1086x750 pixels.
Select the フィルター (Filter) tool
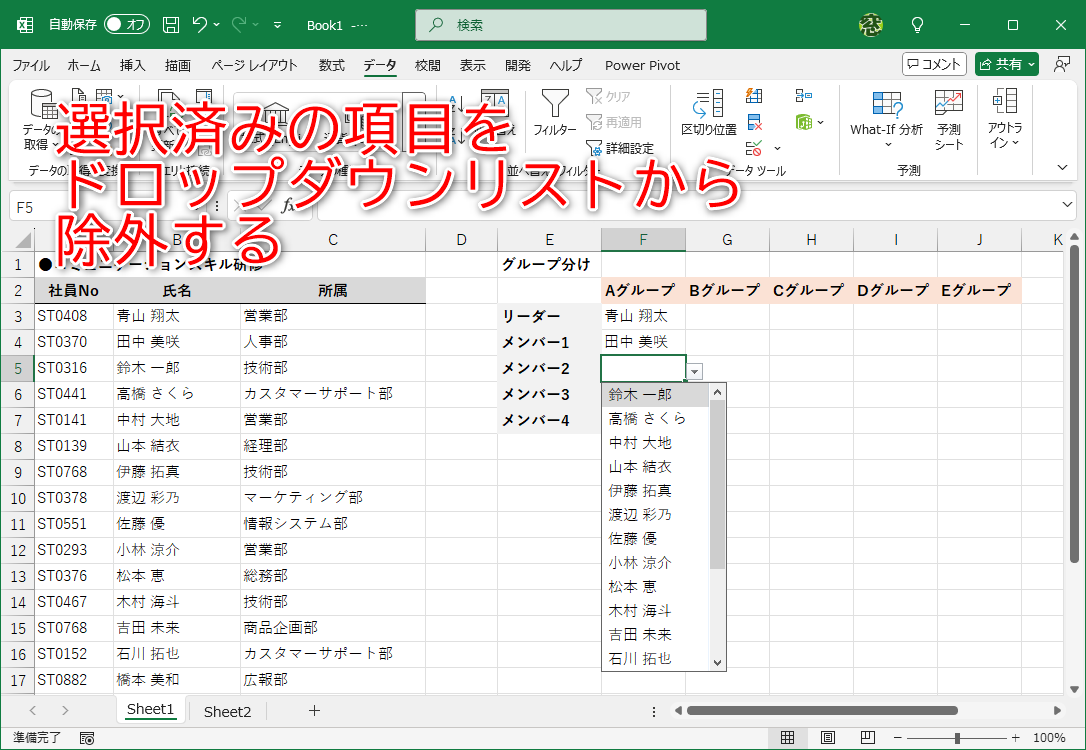(x=554, y=112)
